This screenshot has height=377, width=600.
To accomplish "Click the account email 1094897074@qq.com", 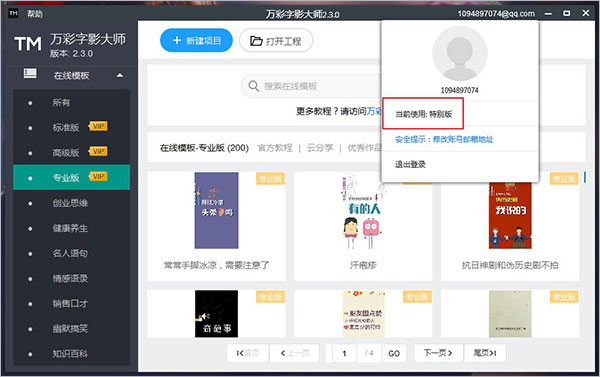I will (x=496, y=14).
